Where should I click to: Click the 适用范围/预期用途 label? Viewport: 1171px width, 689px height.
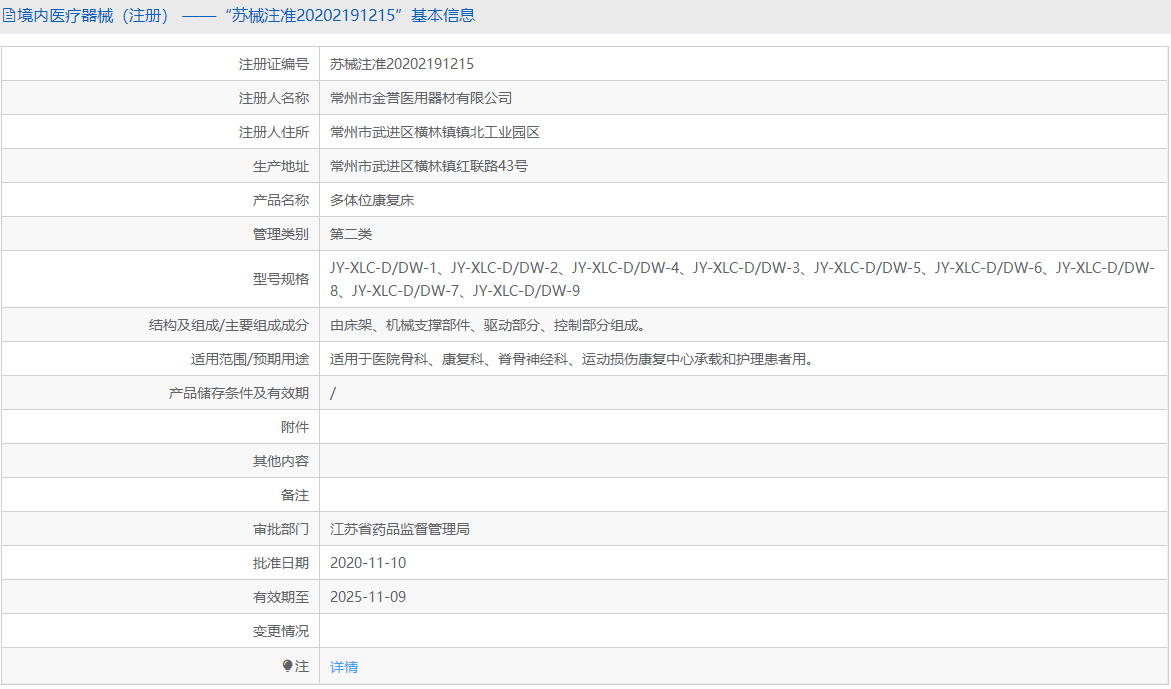249,359
